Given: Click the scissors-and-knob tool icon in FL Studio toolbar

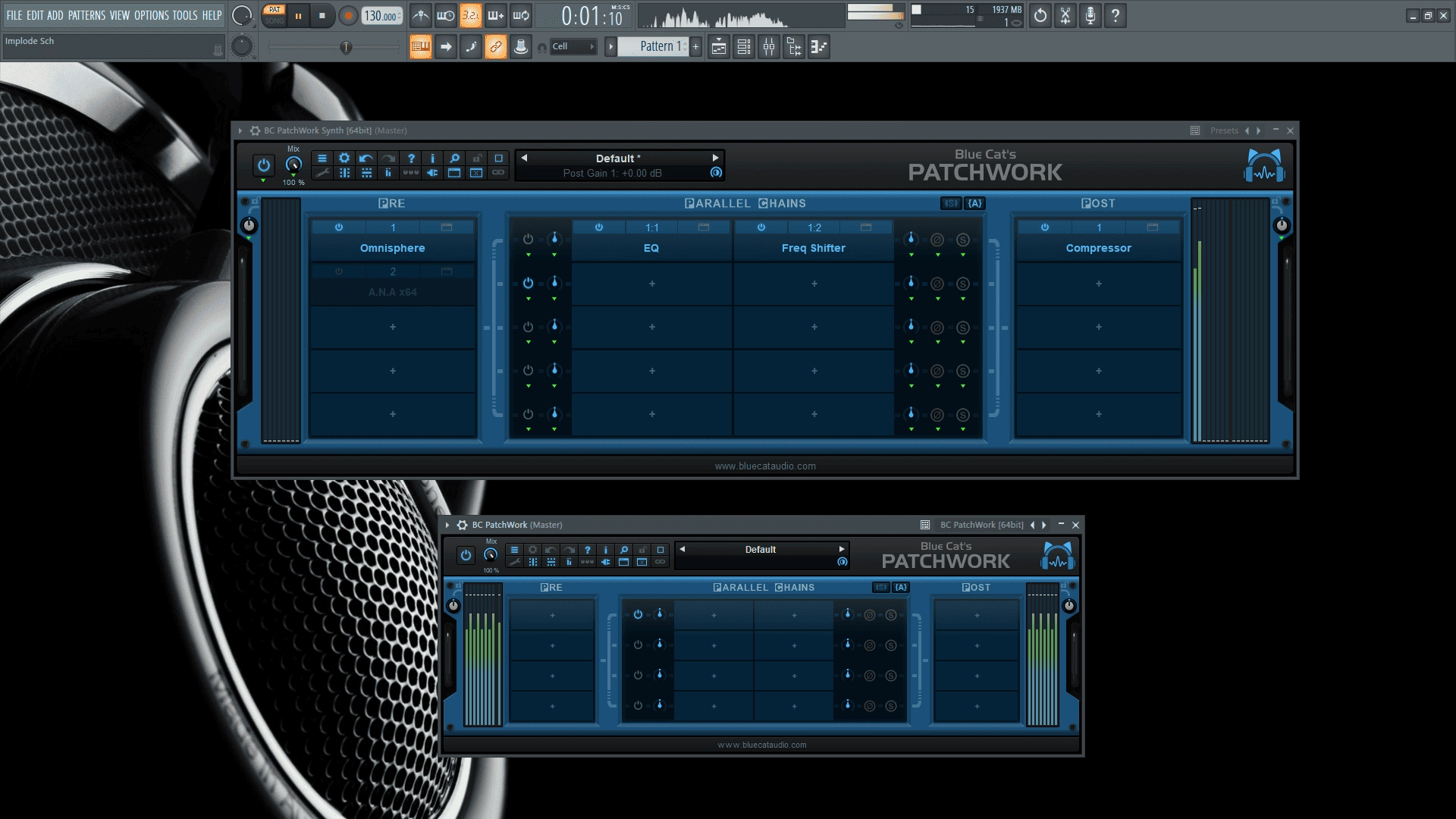Looking at the screenshot, I should click(x=1065, y=16).
